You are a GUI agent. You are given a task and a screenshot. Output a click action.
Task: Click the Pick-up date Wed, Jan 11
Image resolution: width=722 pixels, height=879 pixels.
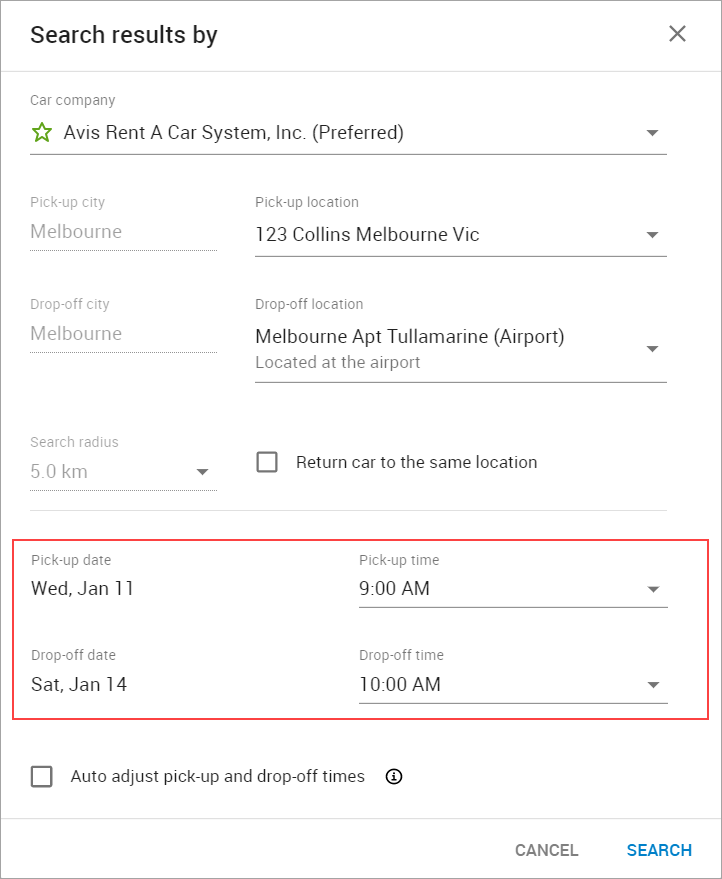pos(82,588)
